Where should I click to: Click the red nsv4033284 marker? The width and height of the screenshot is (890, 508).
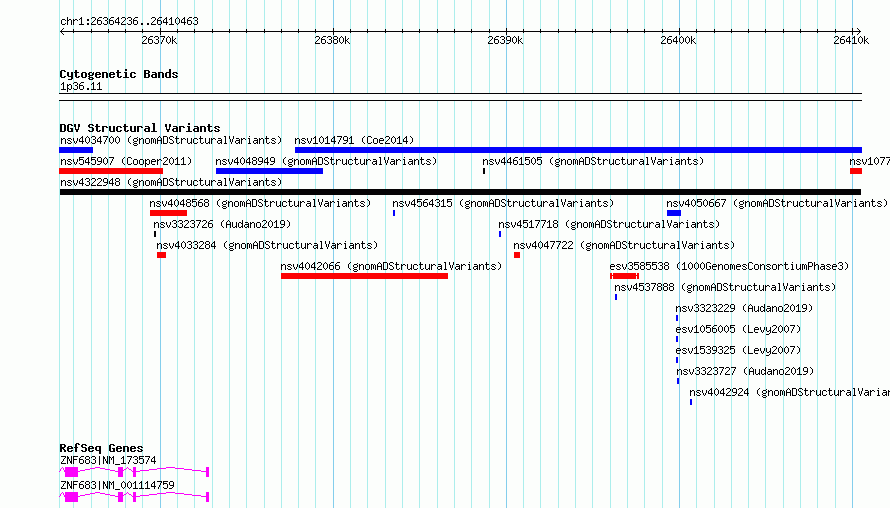(x=162, y=255)
